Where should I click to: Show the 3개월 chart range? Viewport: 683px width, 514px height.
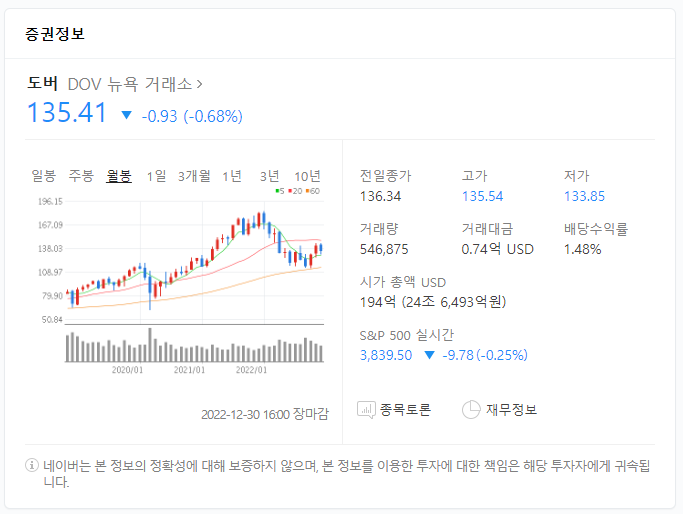[194, 176]
